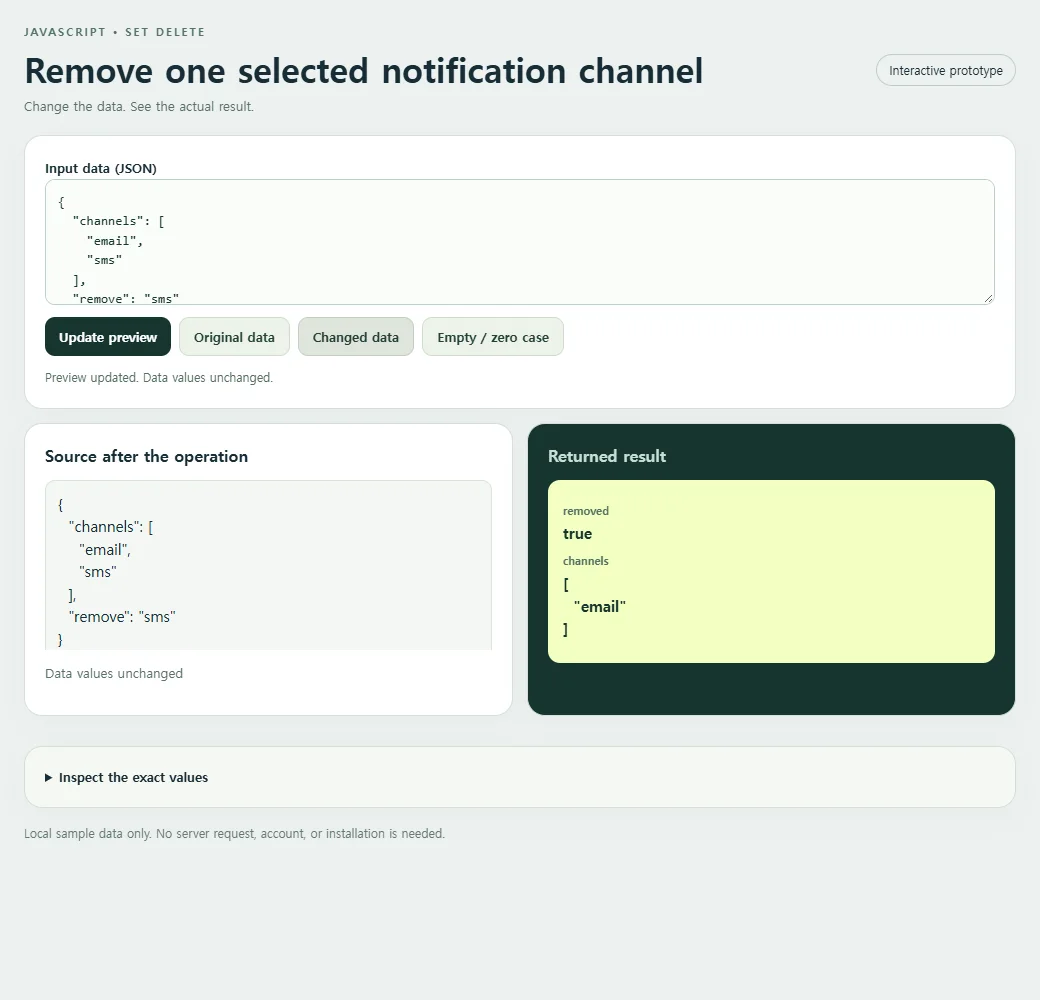Click the Update preview button
This screenshot has height=1000, width=1040.
[x=107, y=337]
